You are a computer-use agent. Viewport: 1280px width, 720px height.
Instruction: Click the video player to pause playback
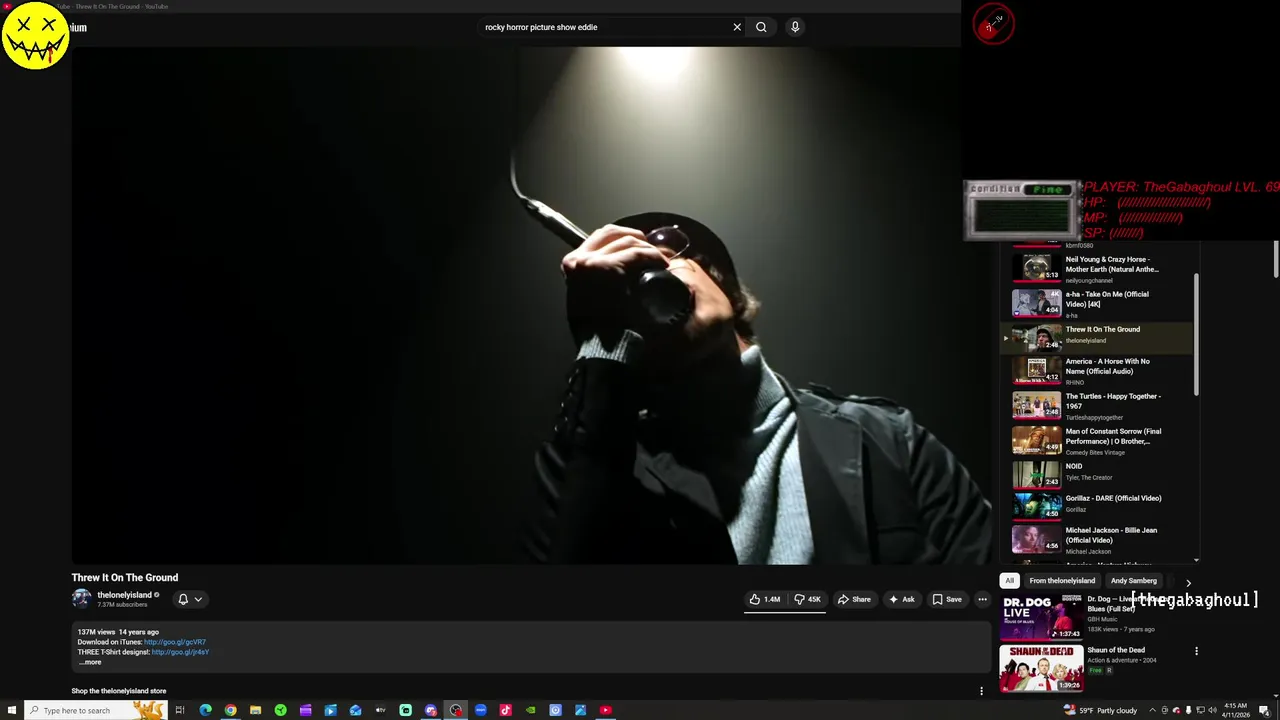point(531,305)
